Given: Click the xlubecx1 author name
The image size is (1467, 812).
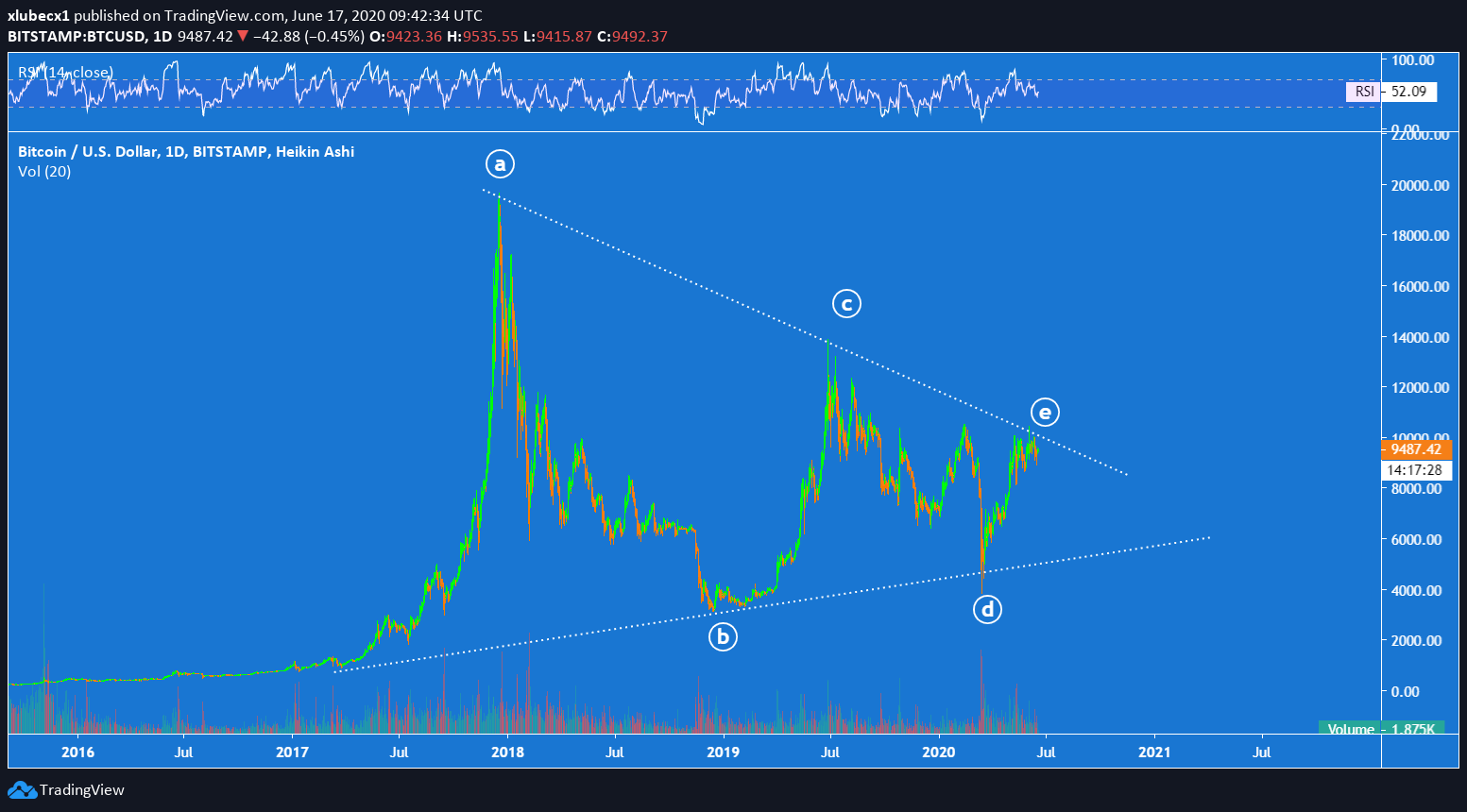Looking at the screenshot, I should [39, 16].
